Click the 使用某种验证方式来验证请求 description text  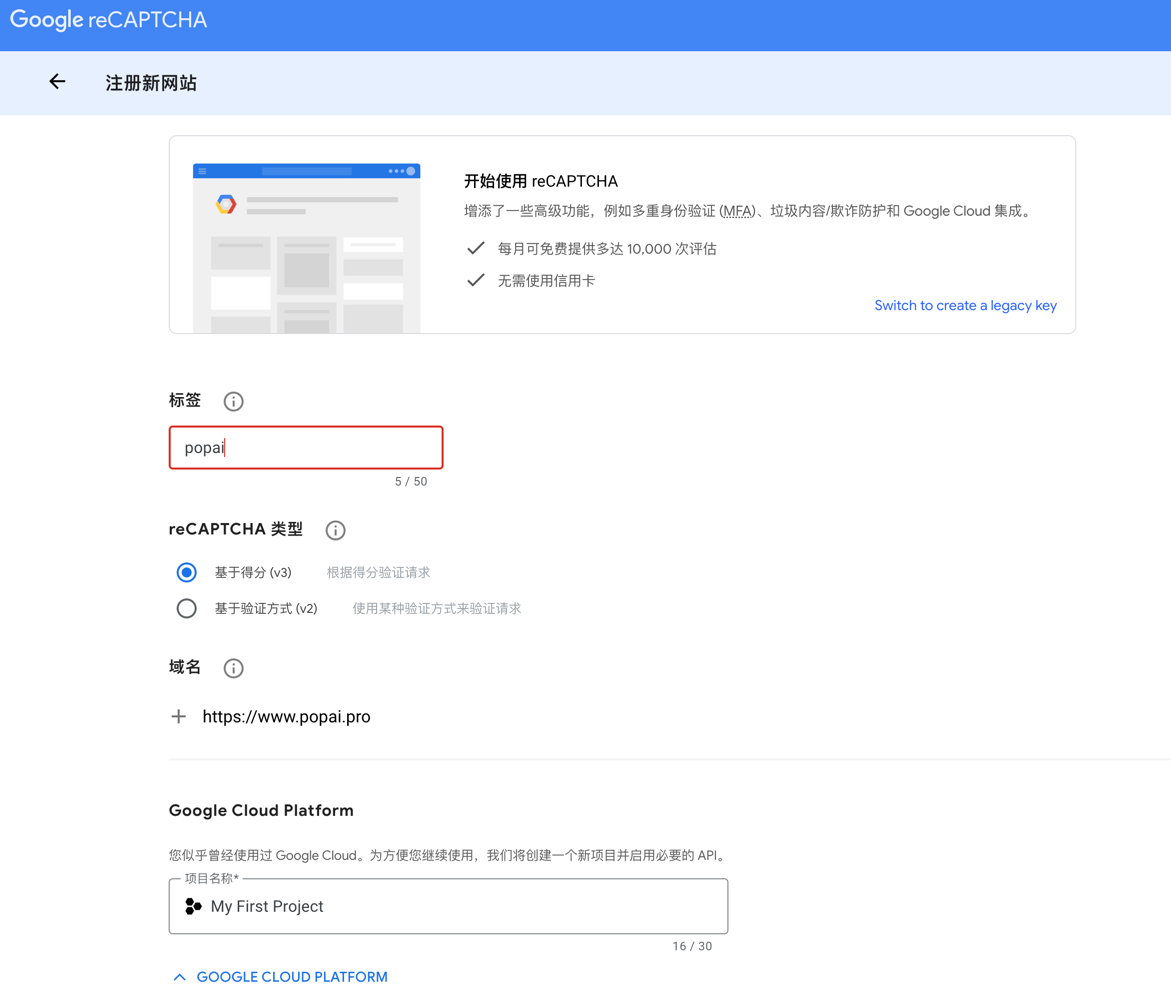[436, 608]
